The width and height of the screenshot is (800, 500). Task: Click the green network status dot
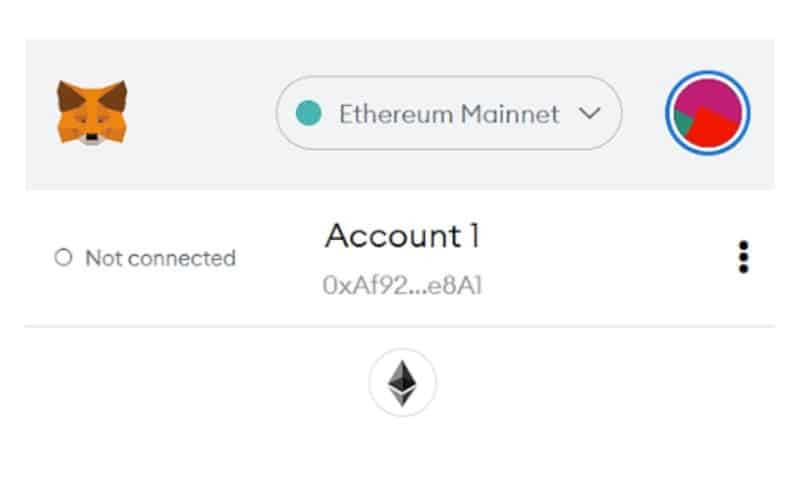pyautogui.click(x=309, y=113)
